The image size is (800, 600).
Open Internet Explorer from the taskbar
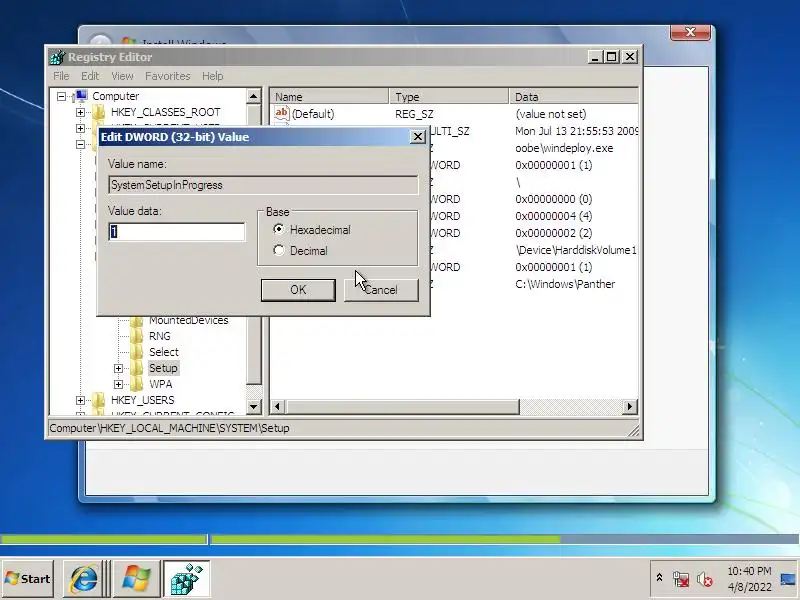pyautogui.click(x=84, y=579)
